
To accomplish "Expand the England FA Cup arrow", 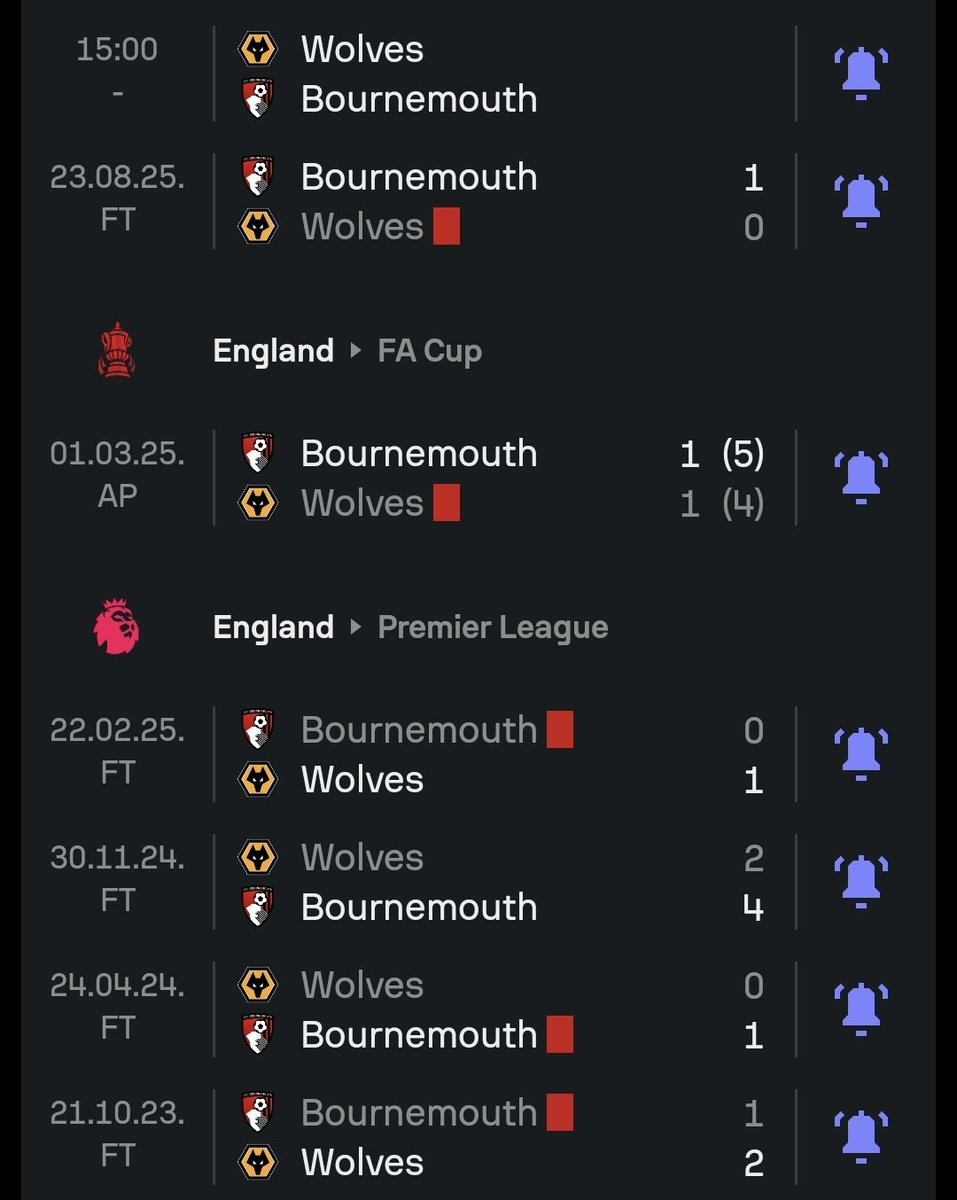I will tap(355, 351).
